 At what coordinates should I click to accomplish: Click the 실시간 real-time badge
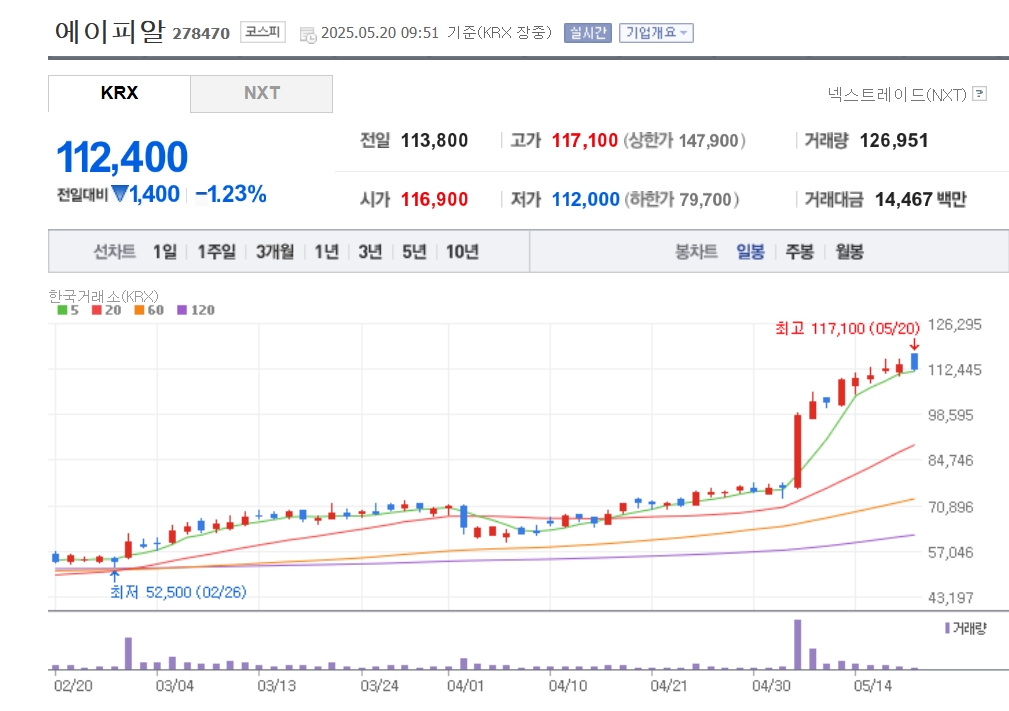click(588, 33)
